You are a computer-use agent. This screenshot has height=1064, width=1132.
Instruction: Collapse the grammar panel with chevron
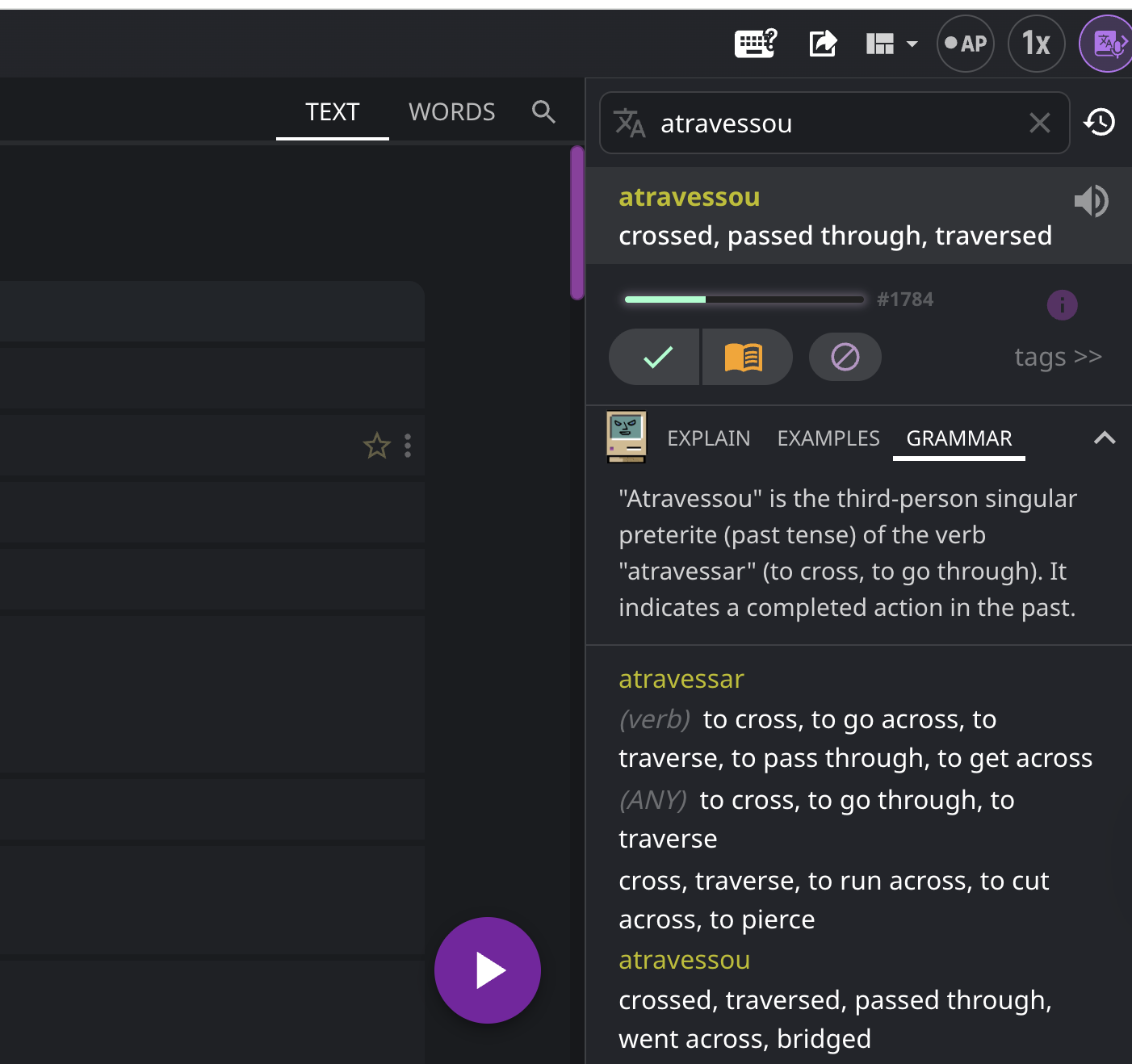[x=1104, y=438]
